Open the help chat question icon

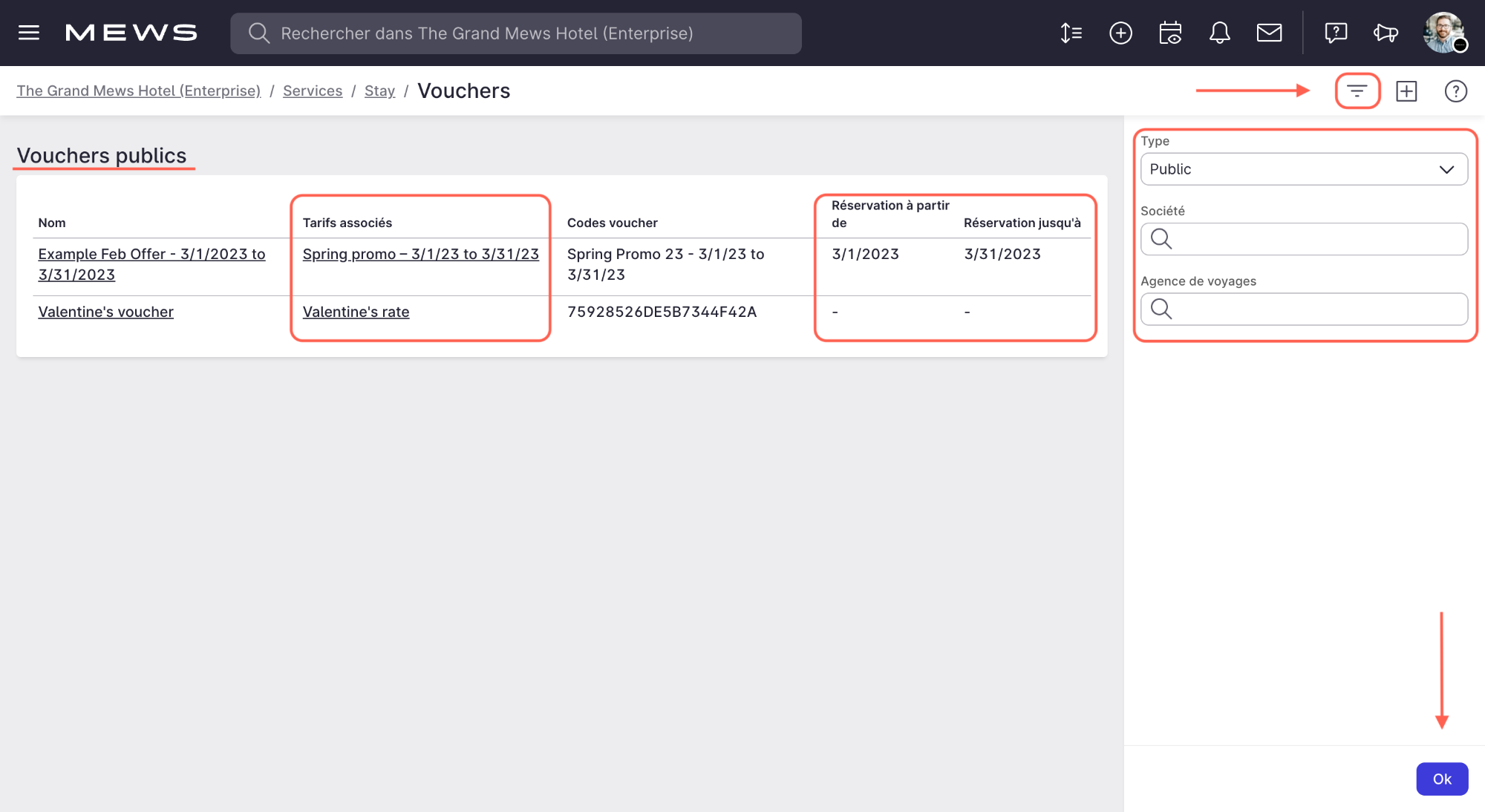[x=1335, y=33]
